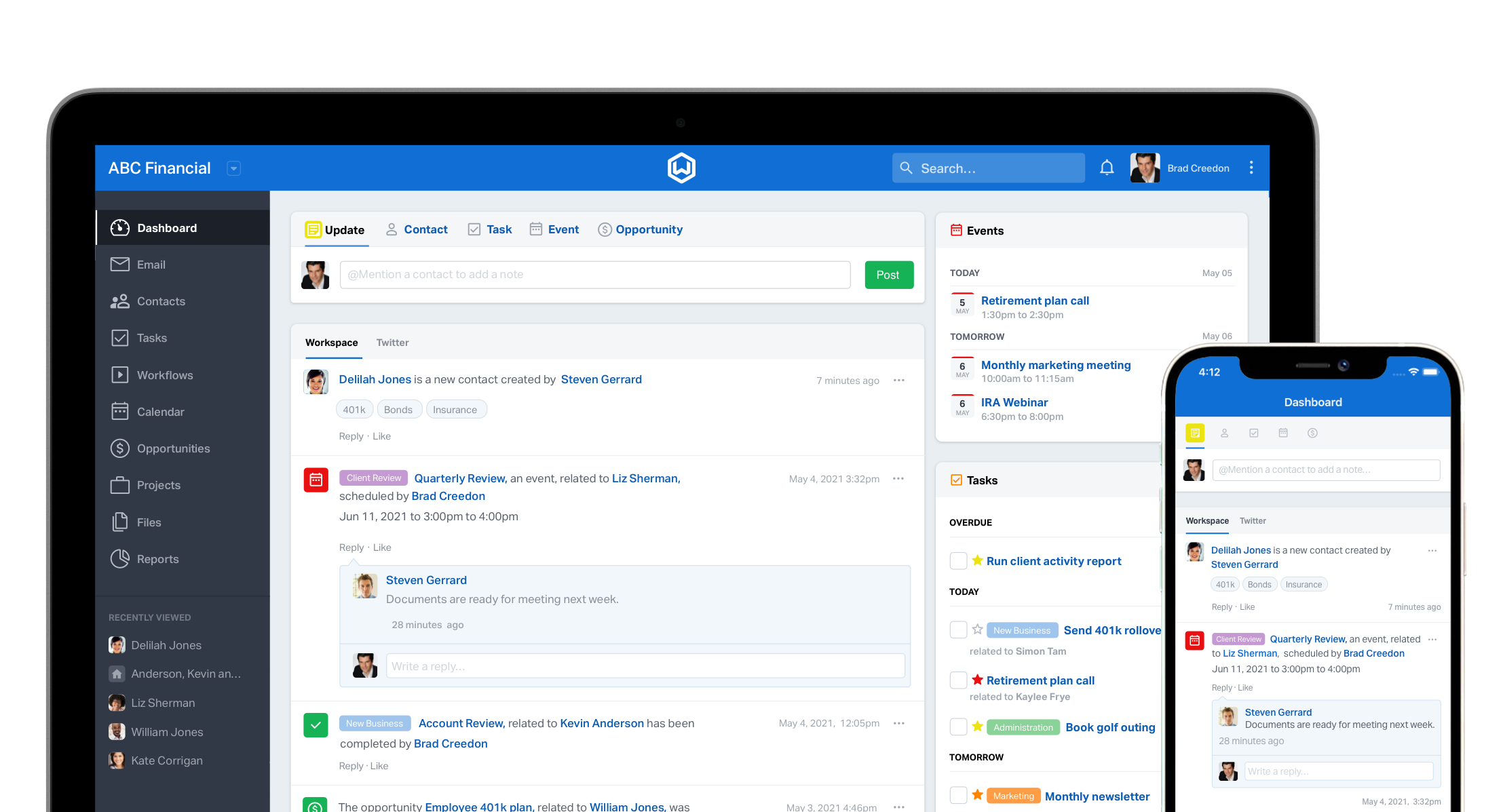Click the Opportunities dollar icon in sidebar

click(x=120, y=448)
